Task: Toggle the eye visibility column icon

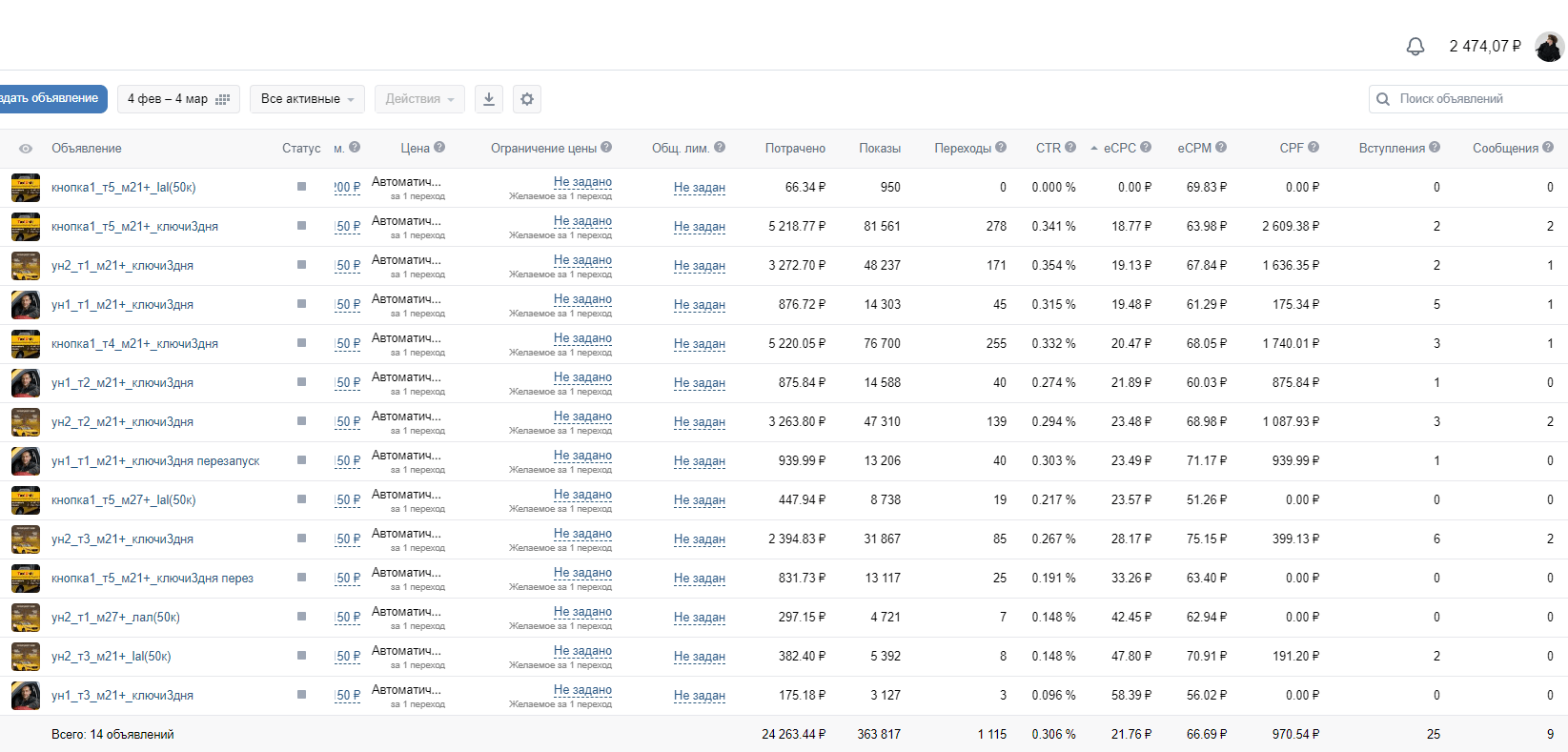Action: click(26, 149)
